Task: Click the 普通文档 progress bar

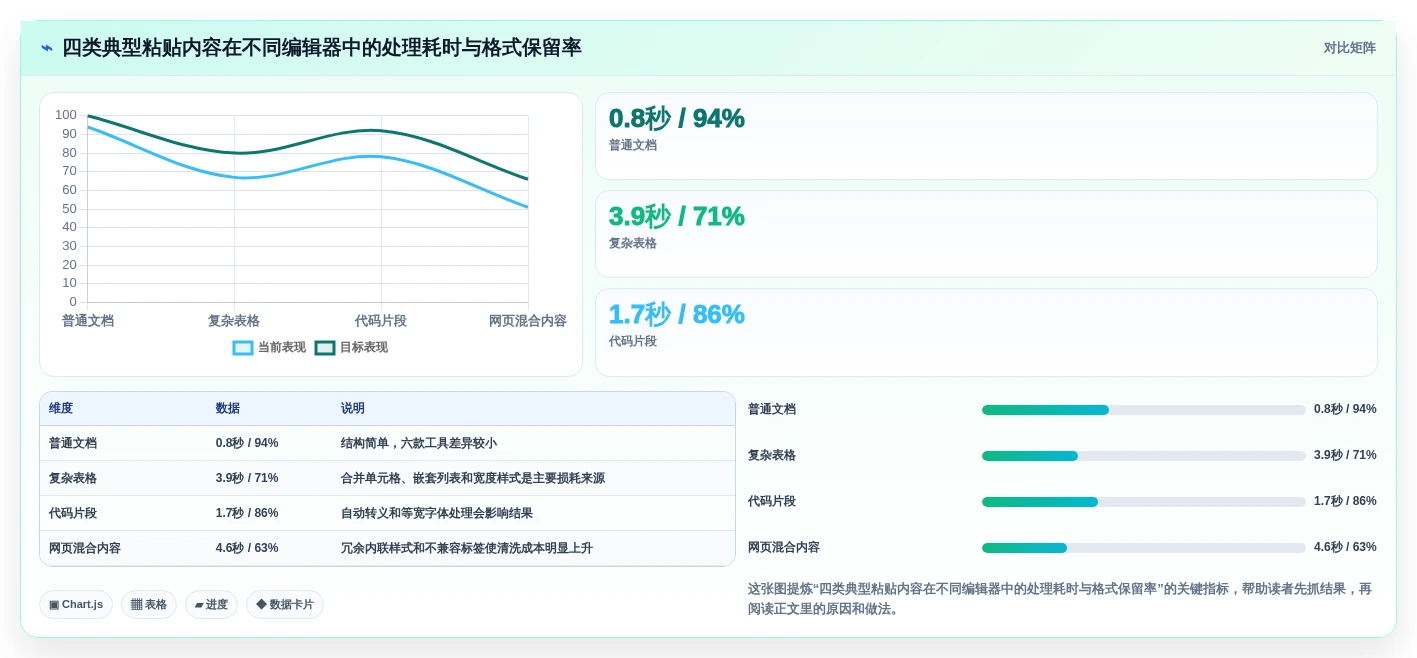Action: tap(1144, 410)
